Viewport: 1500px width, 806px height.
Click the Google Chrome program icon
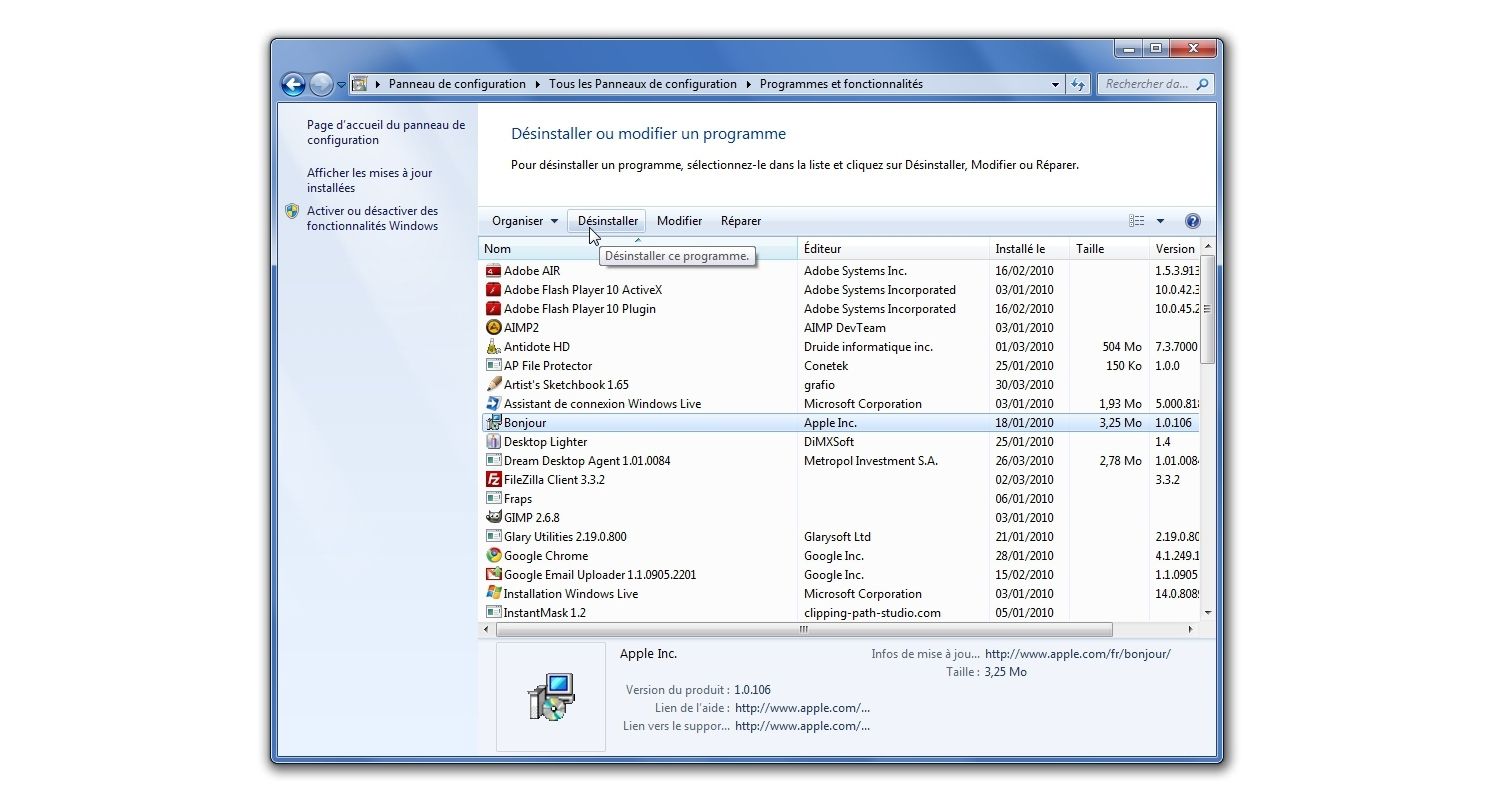coord(493,555)
